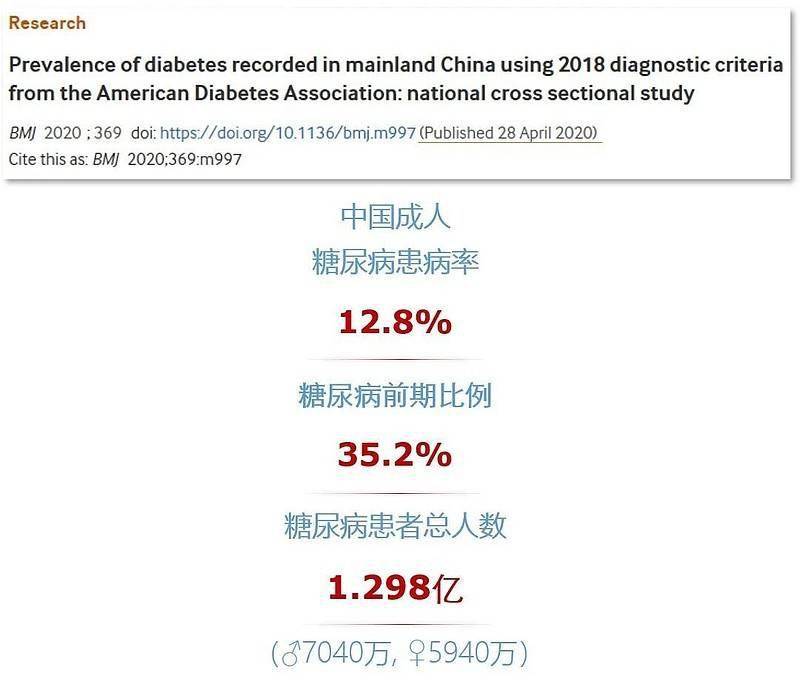This screenshot has height=690, width=800.
Task: Click the 7040万 male patient count
Action: (x=346, y=654)
